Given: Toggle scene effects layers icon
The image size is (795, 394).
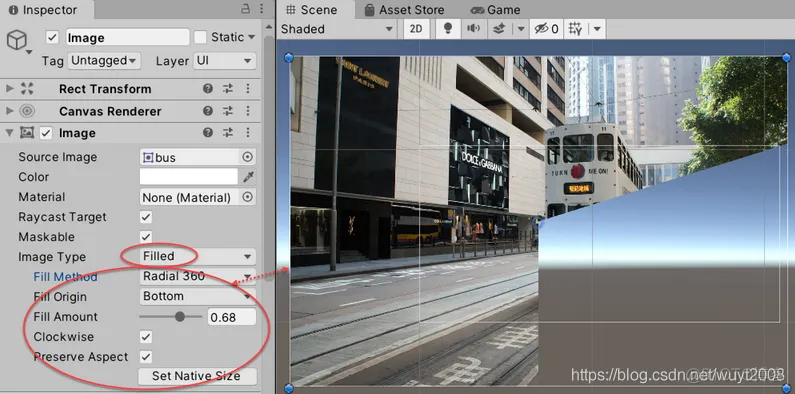Looking at the screenshot, I should click(499, 29).
